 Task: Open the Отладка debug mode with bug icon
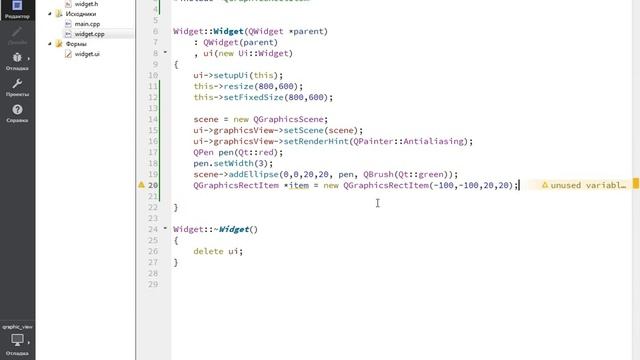[17, 61]
